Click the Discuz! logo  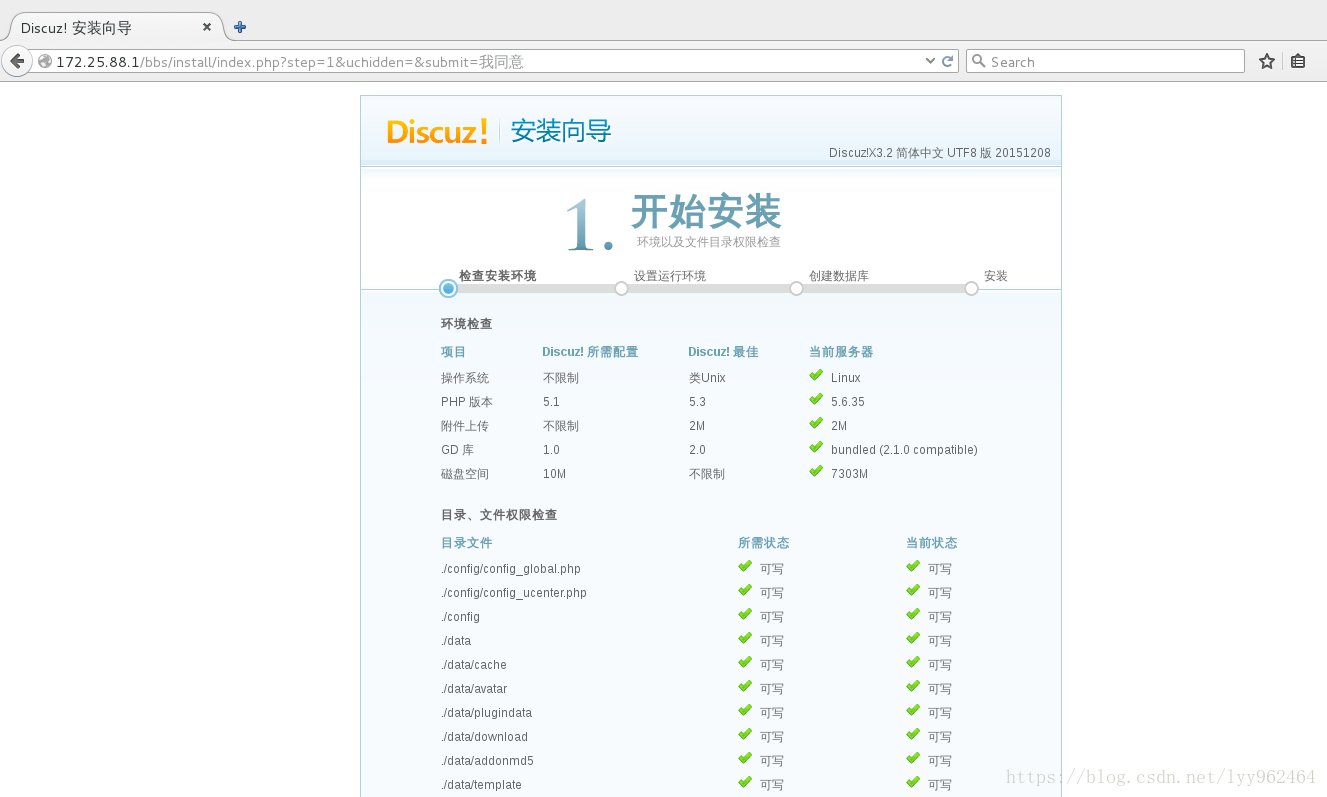[x=437, y=131]
